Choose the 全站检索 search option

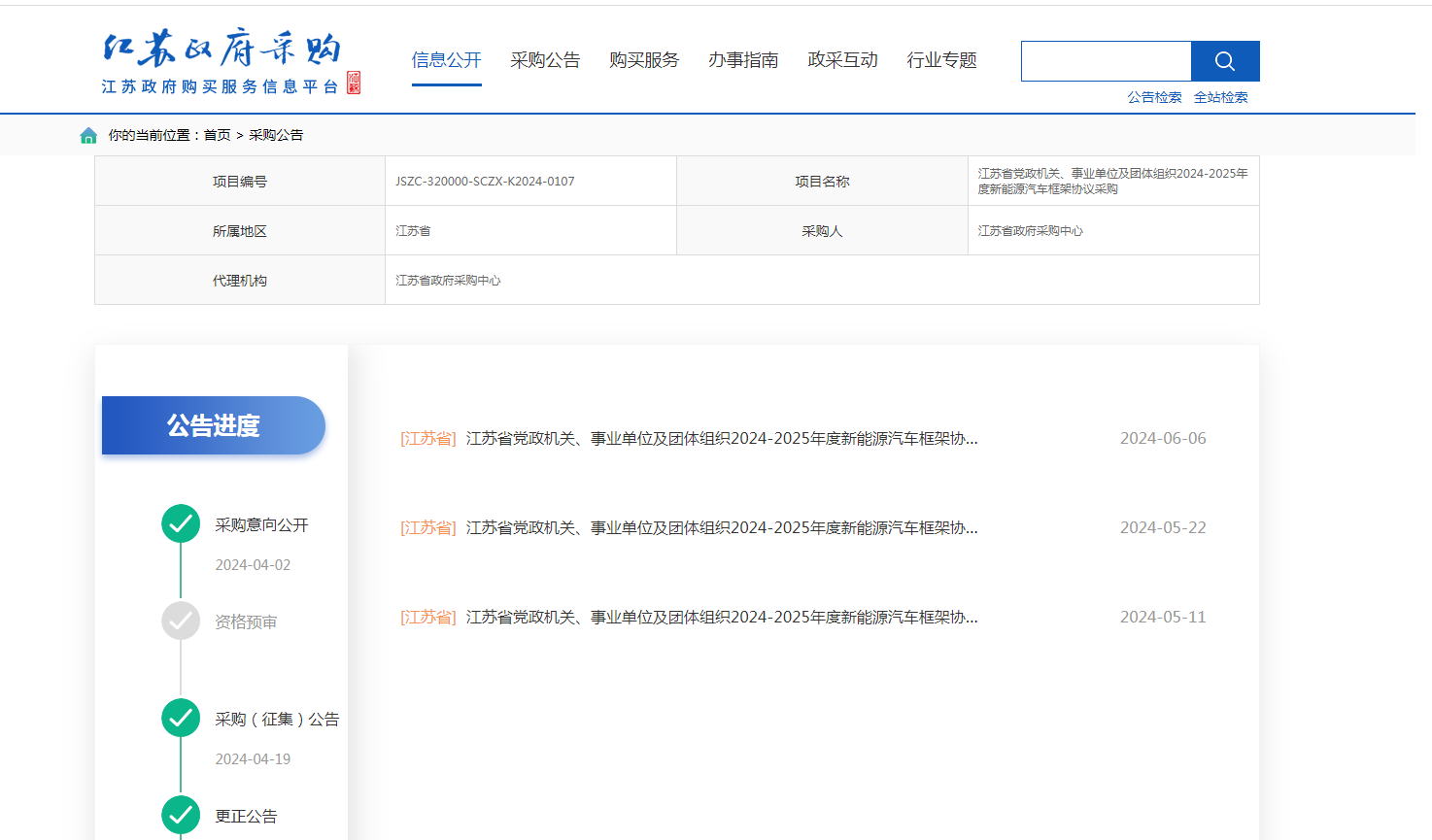1220,97
